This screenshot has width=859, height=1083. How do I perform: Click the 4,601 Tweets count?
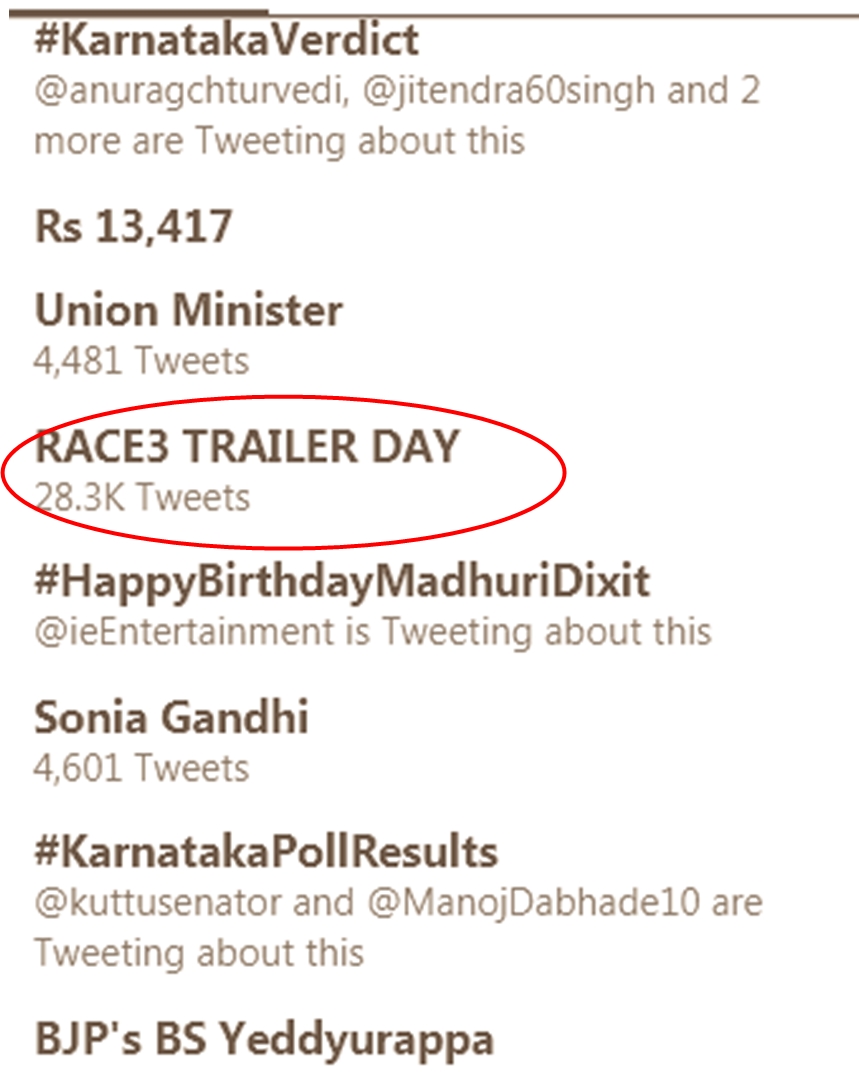pyautogui.click(x=141, y=768)
